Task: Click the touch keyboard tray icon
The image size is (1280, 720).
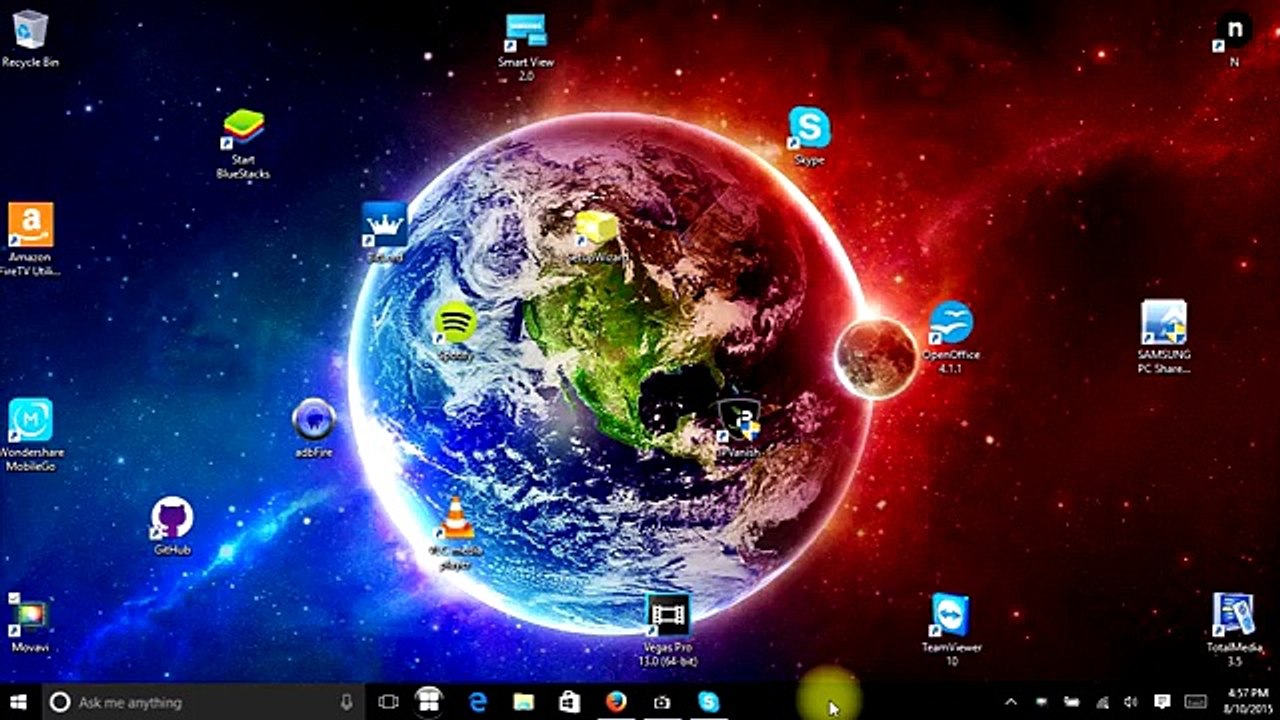Action: 1196,702
